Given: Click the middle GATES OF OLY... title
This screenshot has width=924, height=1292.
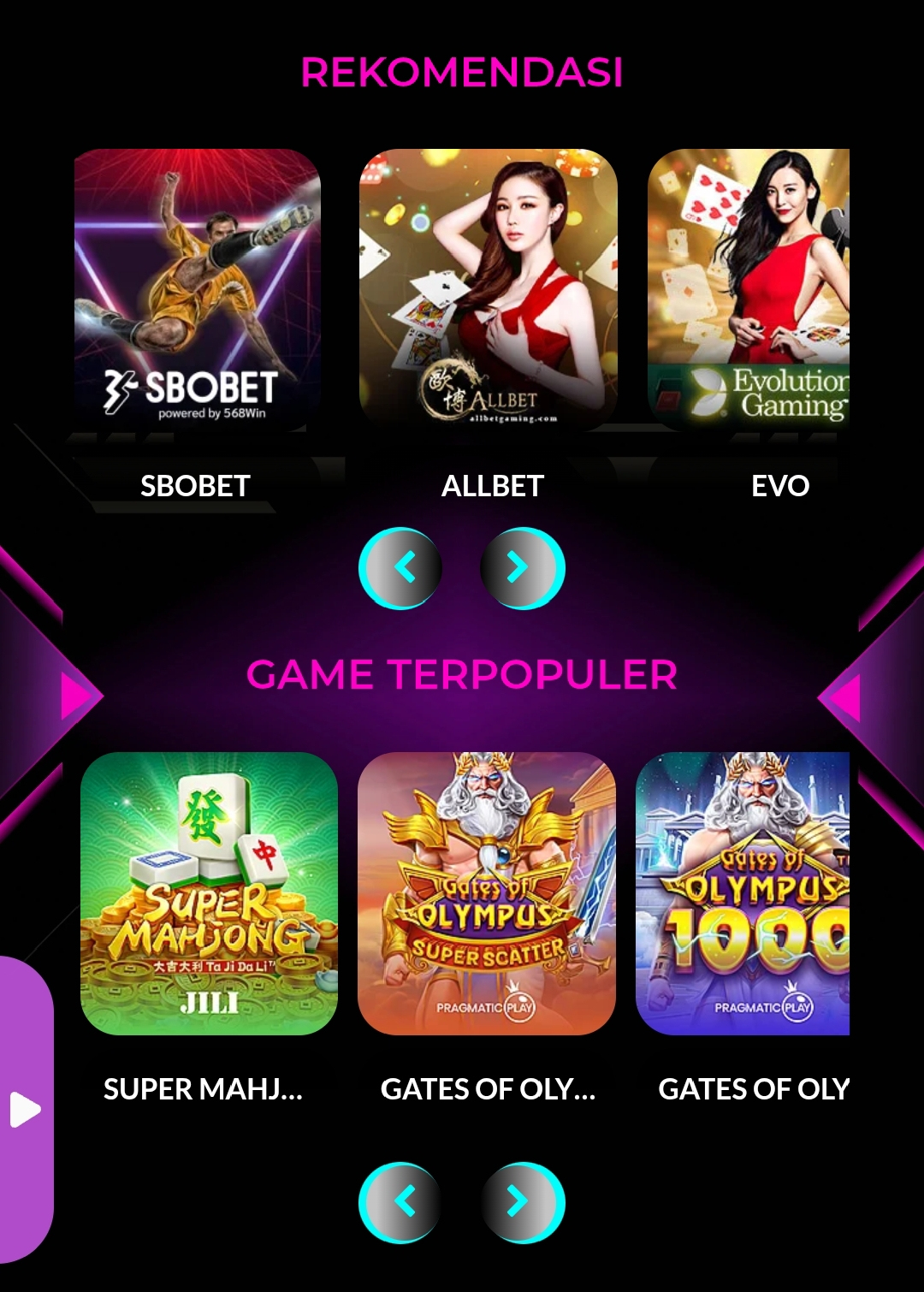Looking at the screenshot, I should (x=488, y=1089).
